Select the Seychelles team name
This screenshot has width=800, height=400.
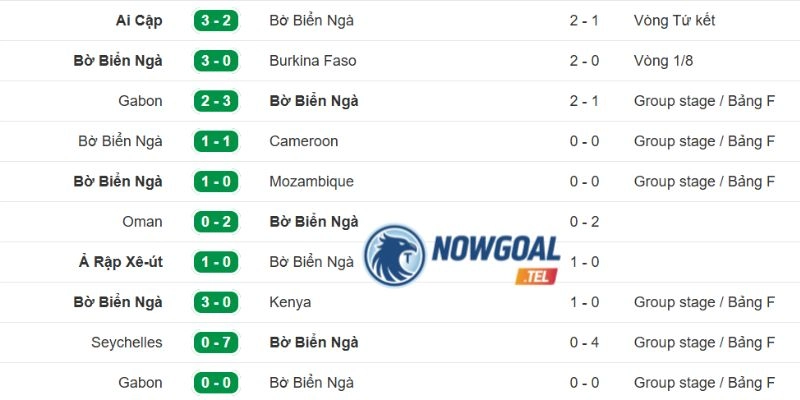coord(127,342)
